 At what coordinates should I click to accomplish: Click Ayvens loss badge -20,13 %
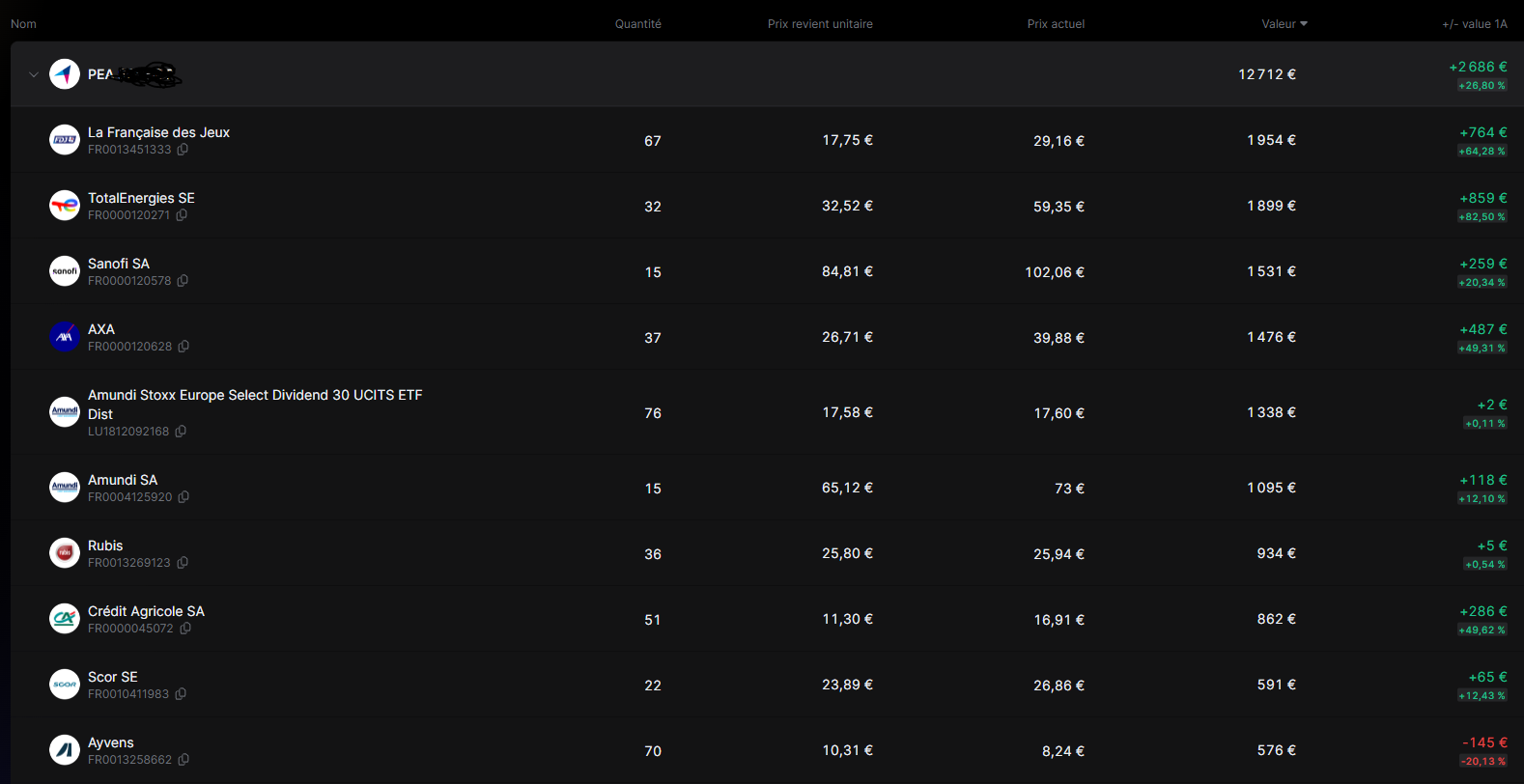pyautogui.click(x=1482, y=762)
